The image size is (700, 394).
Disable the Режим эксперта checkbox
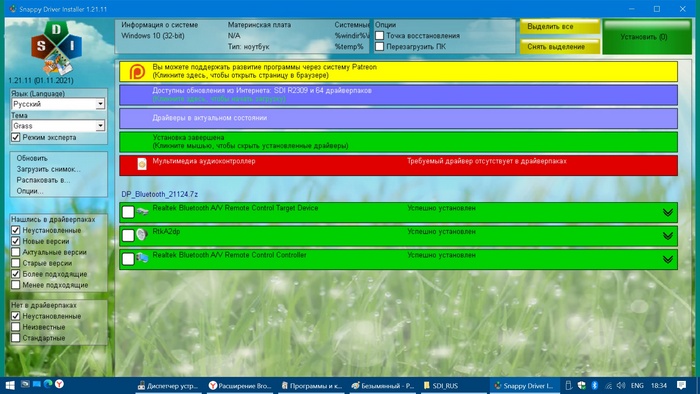coord(16,137)
